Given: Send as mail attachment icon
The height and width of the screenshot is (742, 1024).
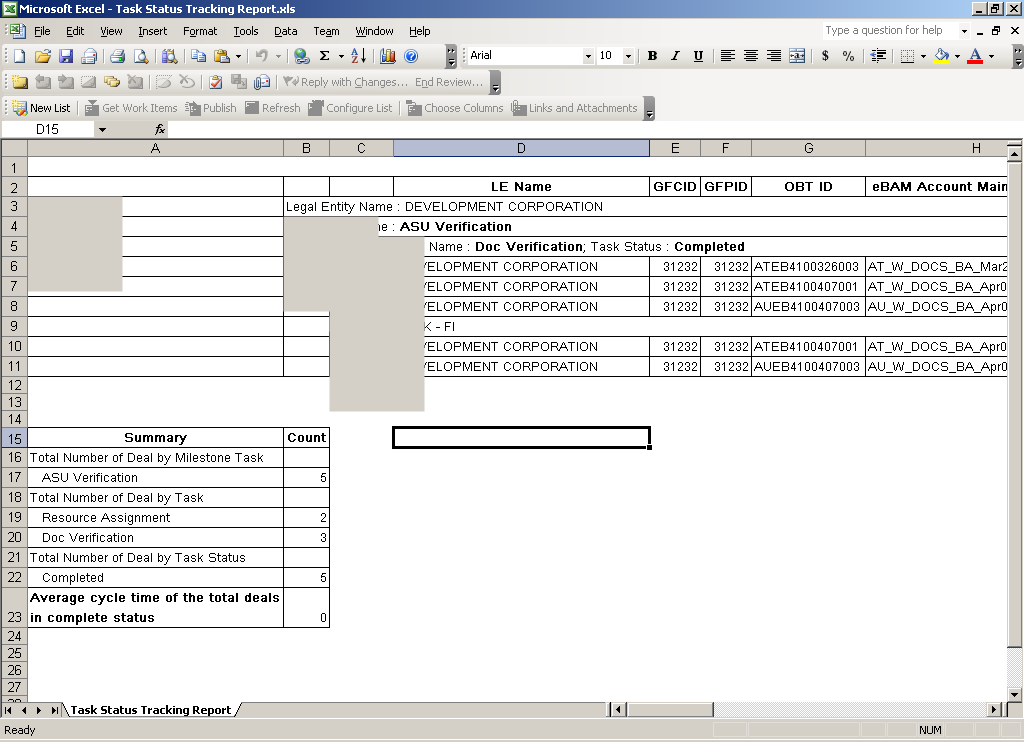Looking at the screenshot, I should (x=262, y=82).
